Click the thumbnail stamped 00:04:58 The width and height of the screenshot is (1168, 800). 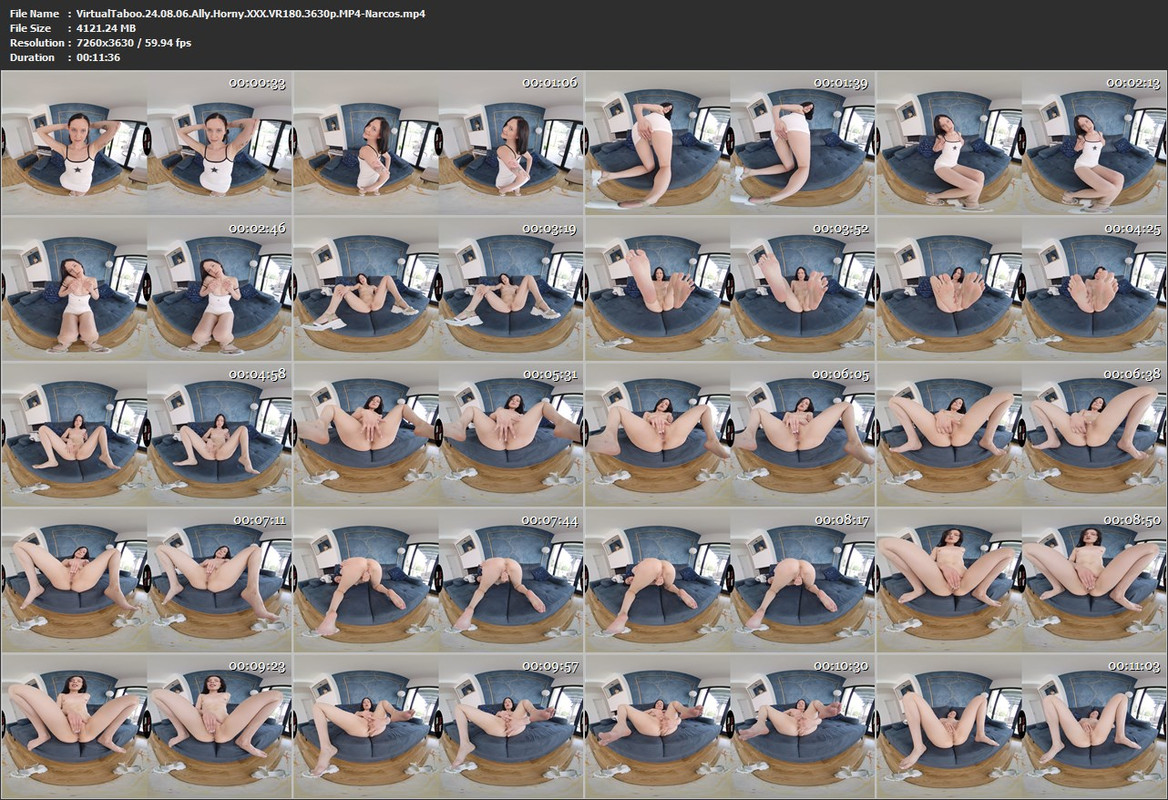pyautogui.click(x=147, y=435)
